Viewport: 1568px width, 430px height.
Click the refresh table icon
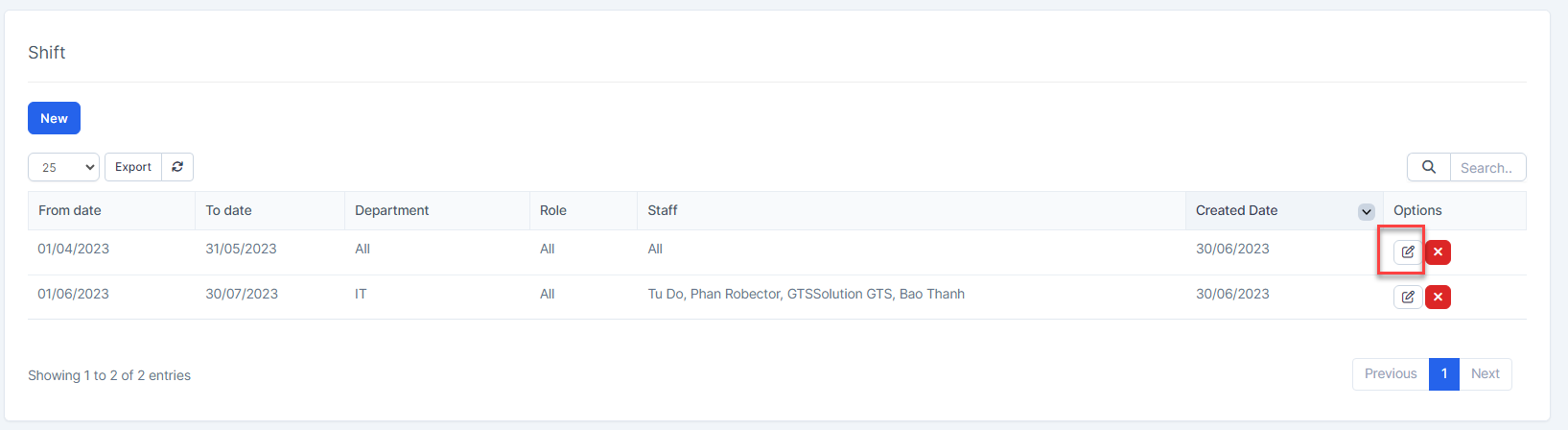177,167
